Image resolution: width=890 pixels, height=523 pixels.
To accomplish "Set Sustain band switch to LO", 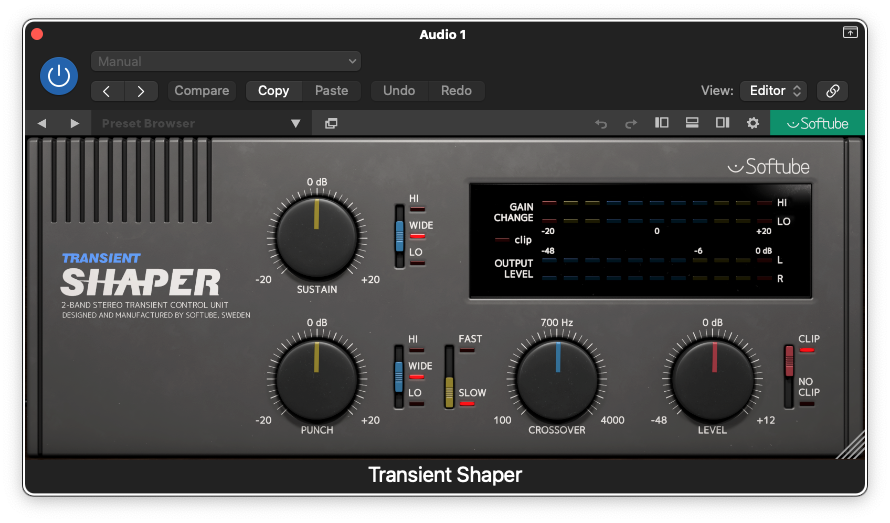I will coord(416,255).
